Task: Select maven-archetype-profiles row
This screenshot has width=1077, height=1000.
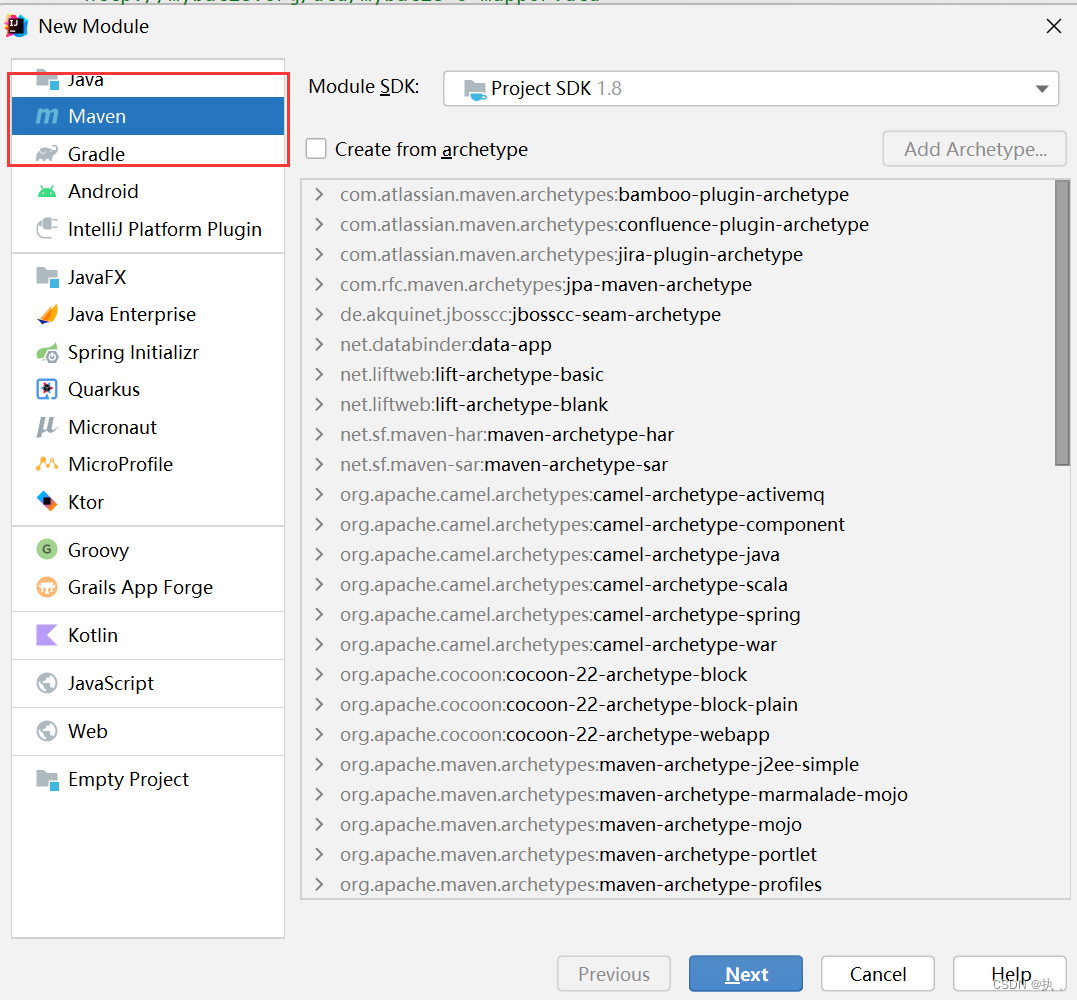Action: point(677,885)
